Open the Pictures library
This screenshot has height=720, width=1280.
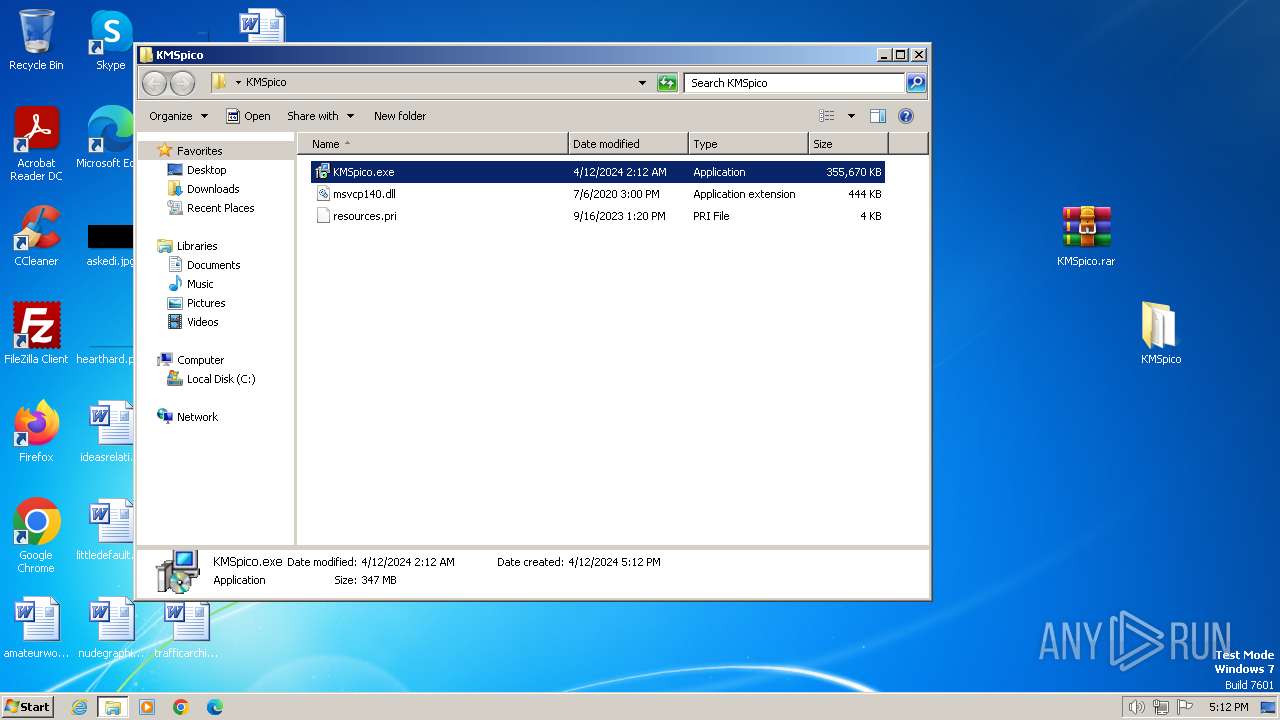tap(206, 303)
